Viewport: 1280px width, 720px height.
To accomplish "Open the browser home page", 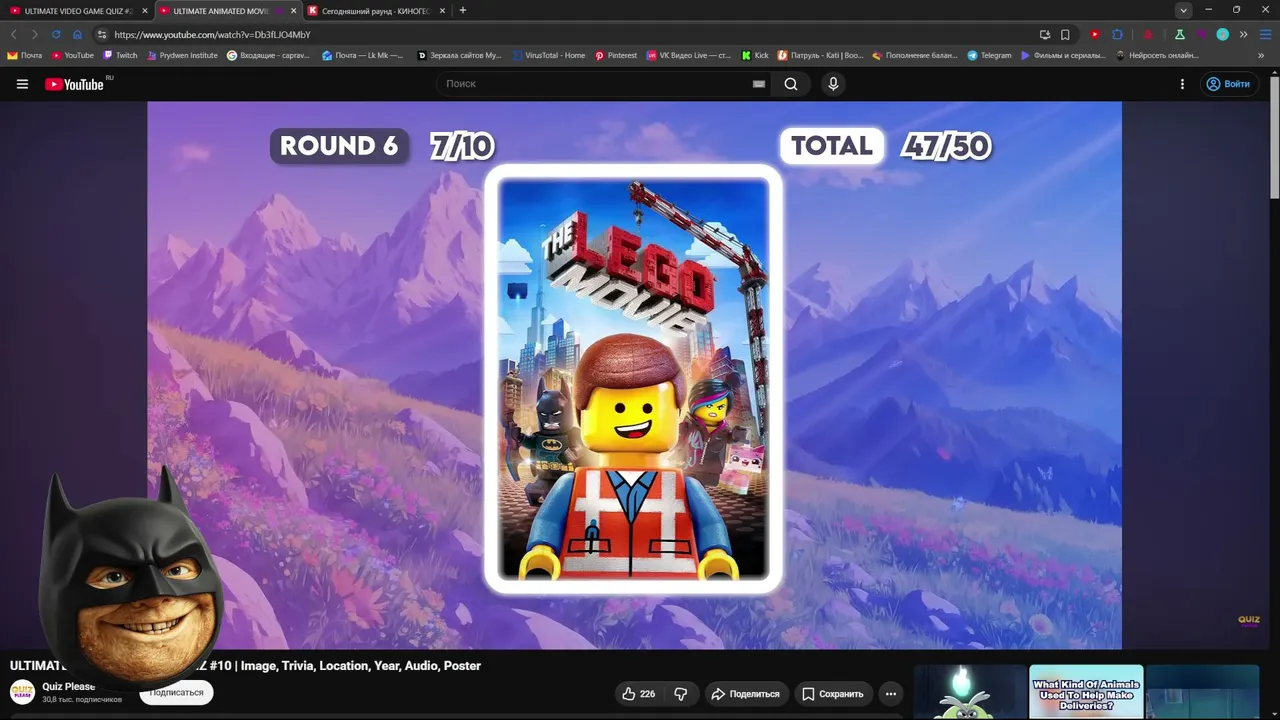I will point(77,34).
